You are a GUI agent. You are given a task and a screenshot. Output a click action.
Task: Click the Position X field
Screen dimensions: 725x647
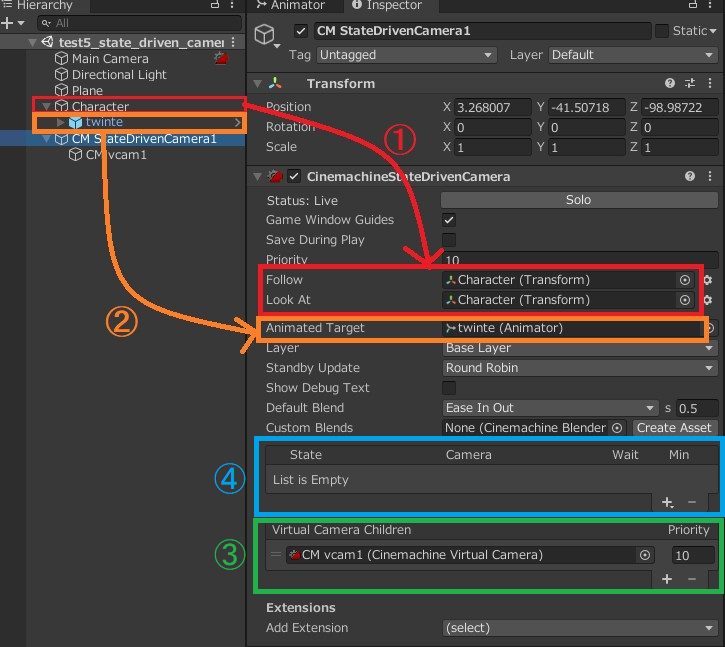point(492,107)
